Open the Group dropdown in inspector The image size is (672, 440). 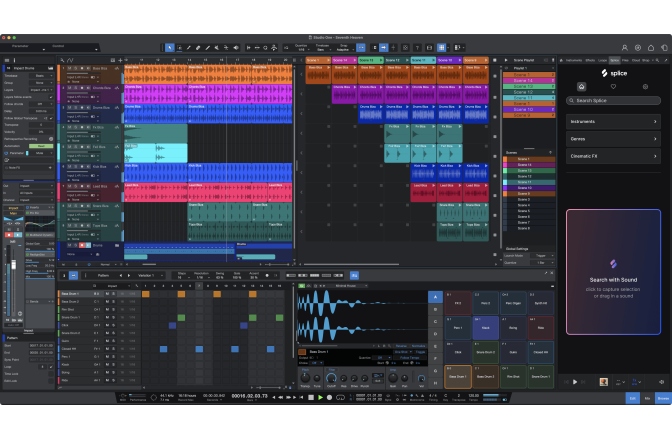click(x=42, y=83)
